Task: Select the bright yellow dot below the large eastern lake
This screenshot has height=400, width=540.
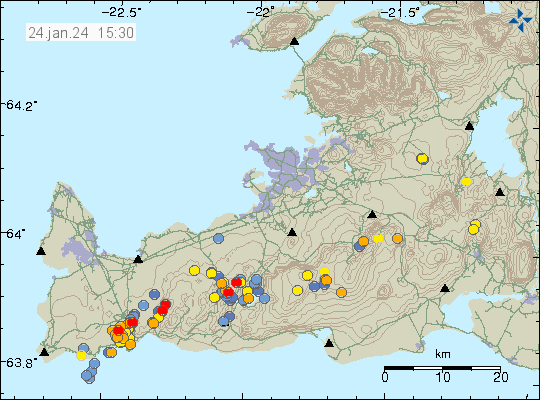Action: tap(466, 181)
